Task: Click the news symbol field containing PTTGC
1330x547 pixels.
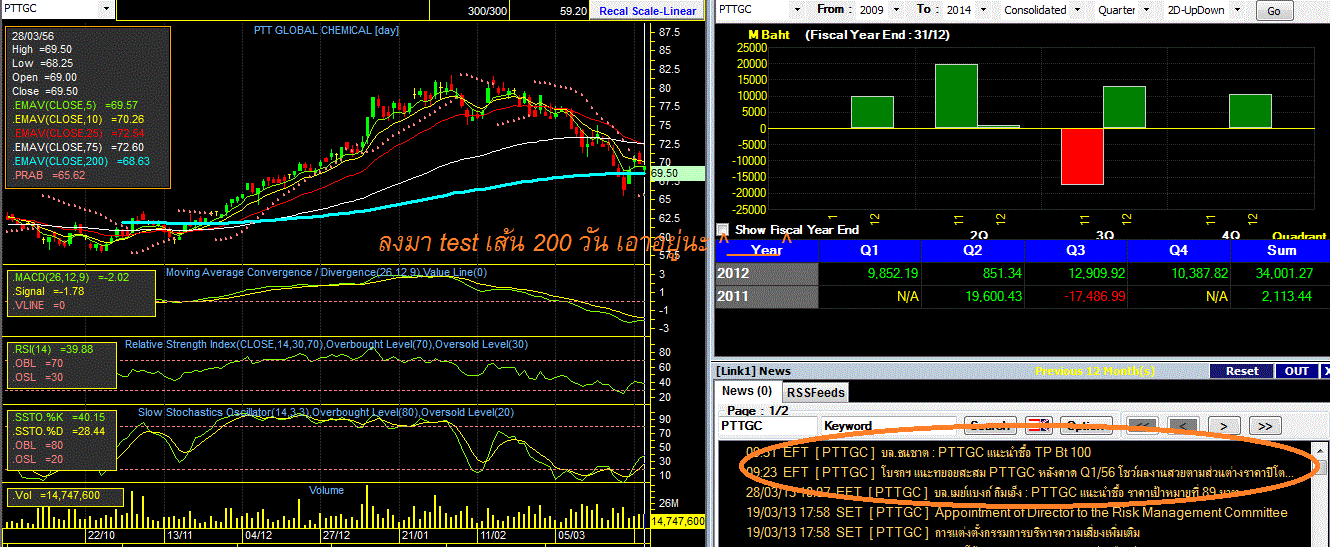Action: coord(767,425)
